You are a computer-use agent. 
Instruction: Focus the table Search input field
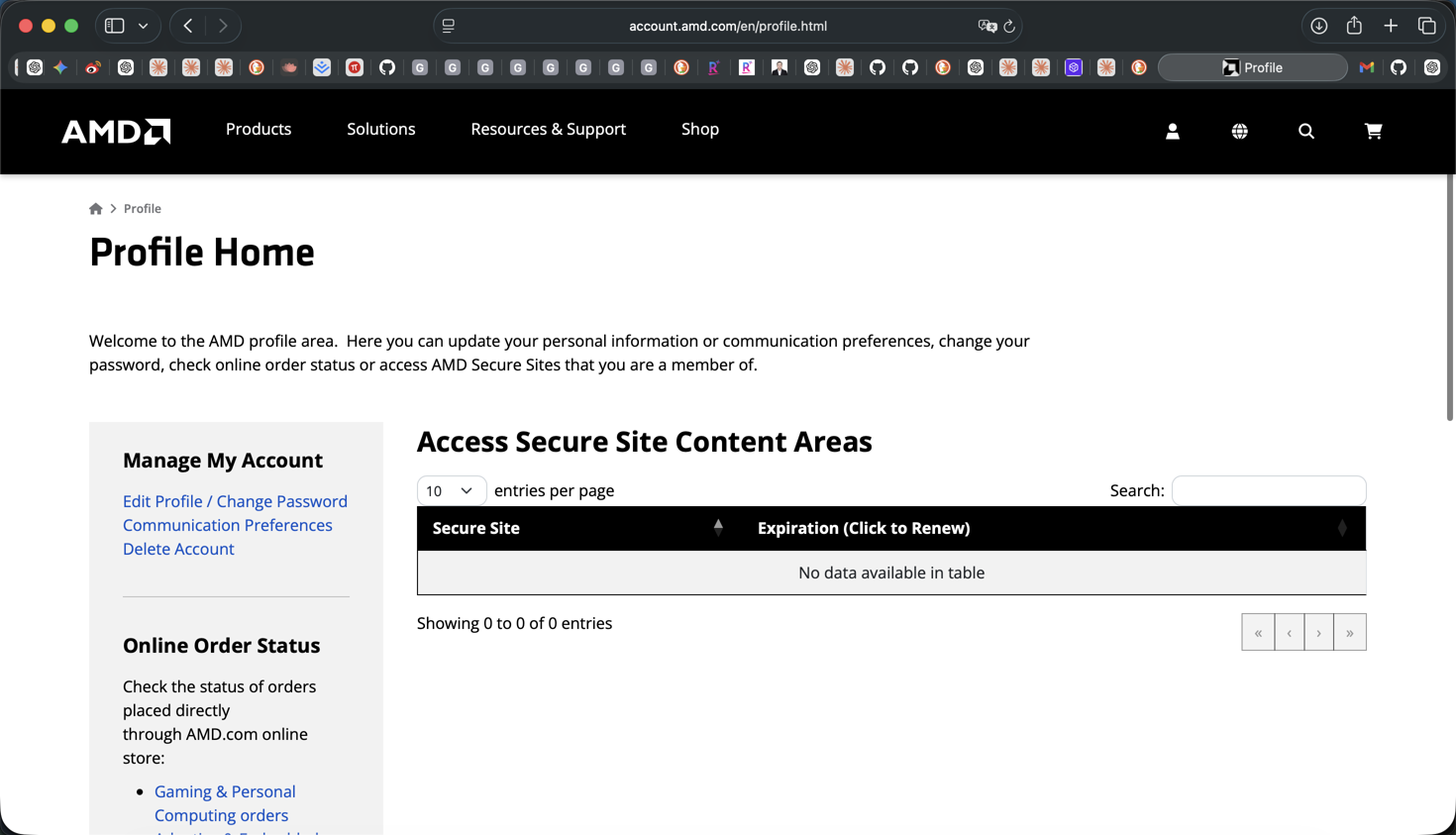[x=1269, y=490]
